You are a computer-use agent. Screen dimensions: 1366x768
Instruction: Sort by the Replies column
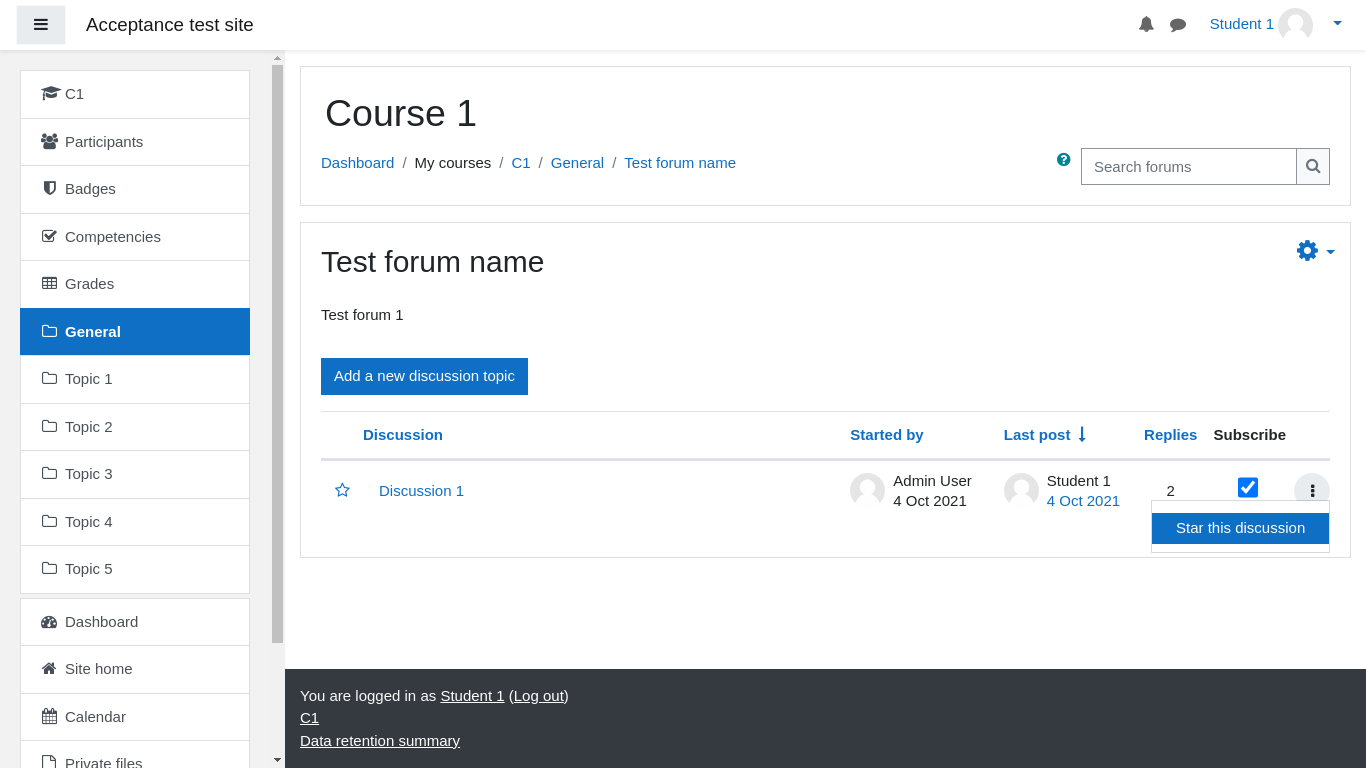pos(1170,435)
